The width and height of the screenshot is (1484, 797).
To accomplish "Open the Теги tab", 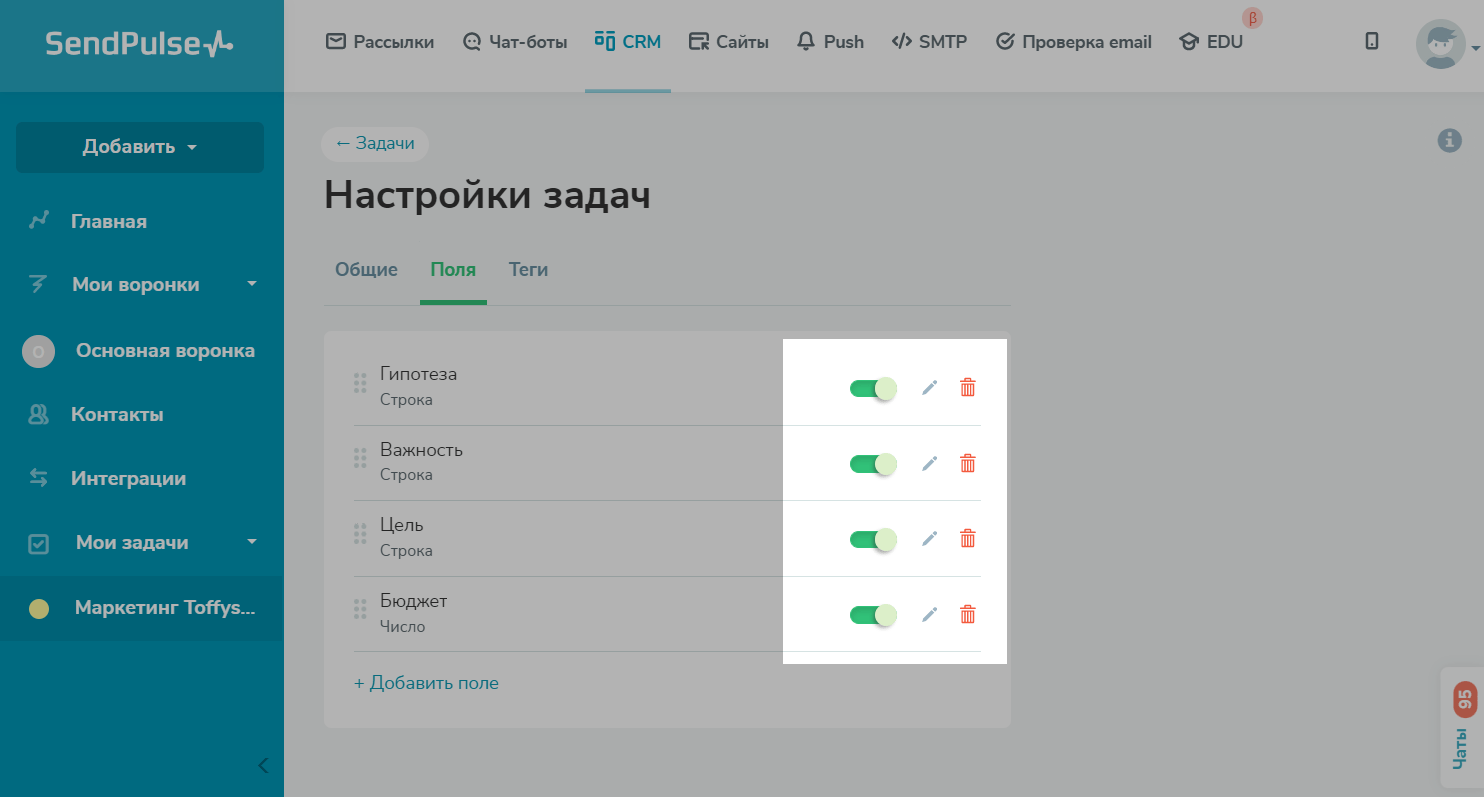I will coord(528,270).
